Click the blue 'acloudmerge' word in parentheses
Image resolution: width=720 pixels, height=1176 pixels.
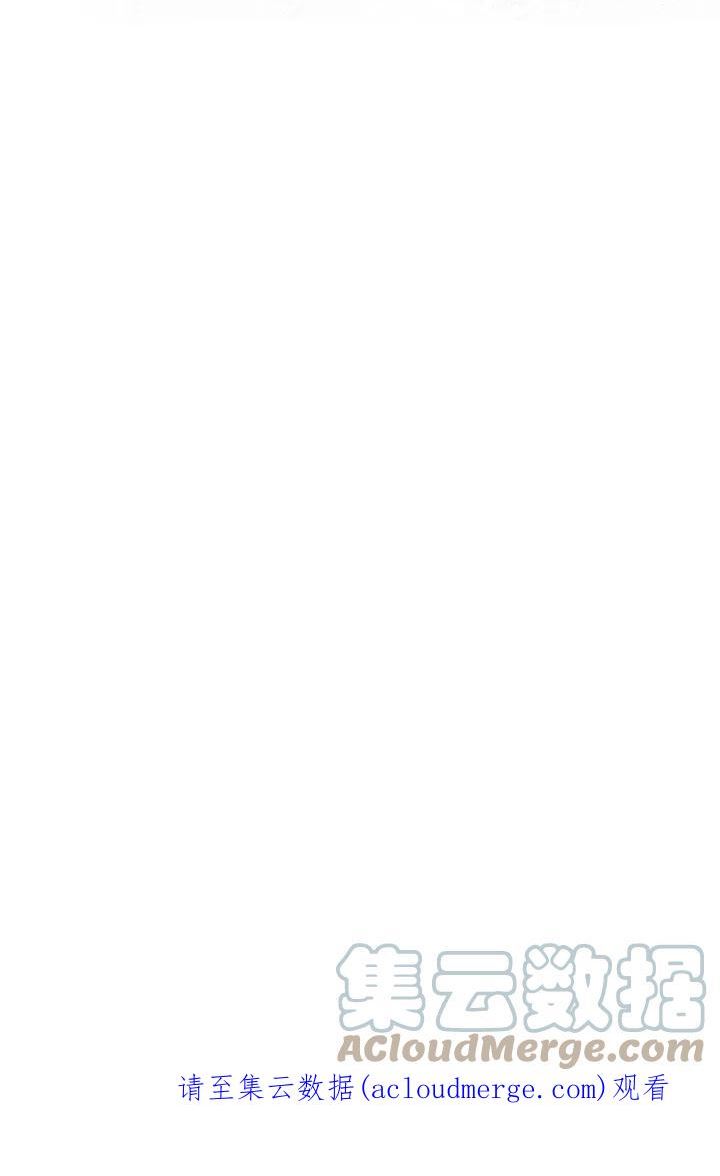[x=456, y=1088]
